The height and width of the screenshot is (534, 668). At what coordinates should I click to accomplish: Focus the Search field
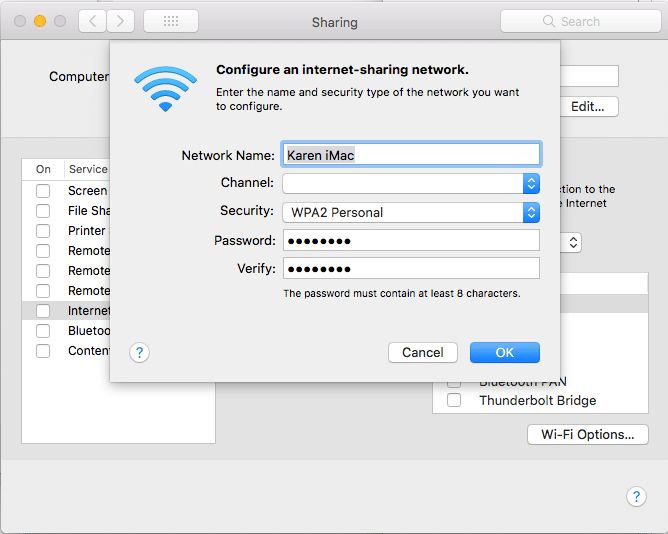pyautogui.click(x=581, y=21)
